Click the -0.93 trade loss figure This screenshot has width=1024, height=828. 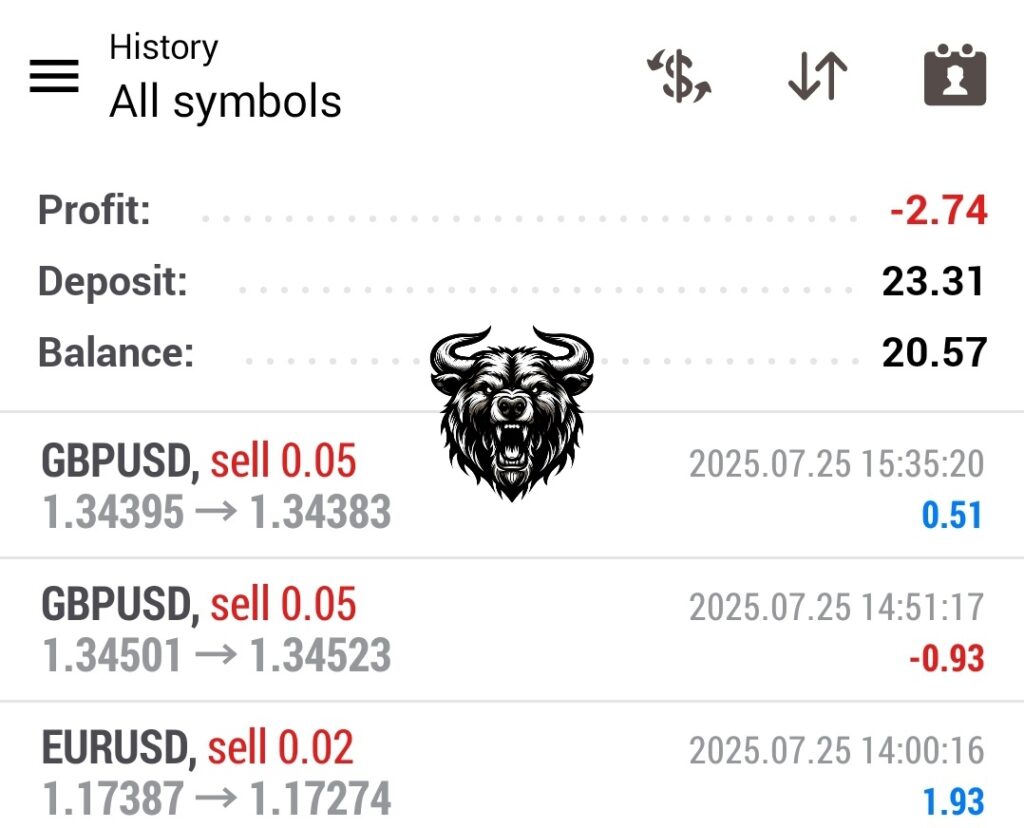click(946, 659)
